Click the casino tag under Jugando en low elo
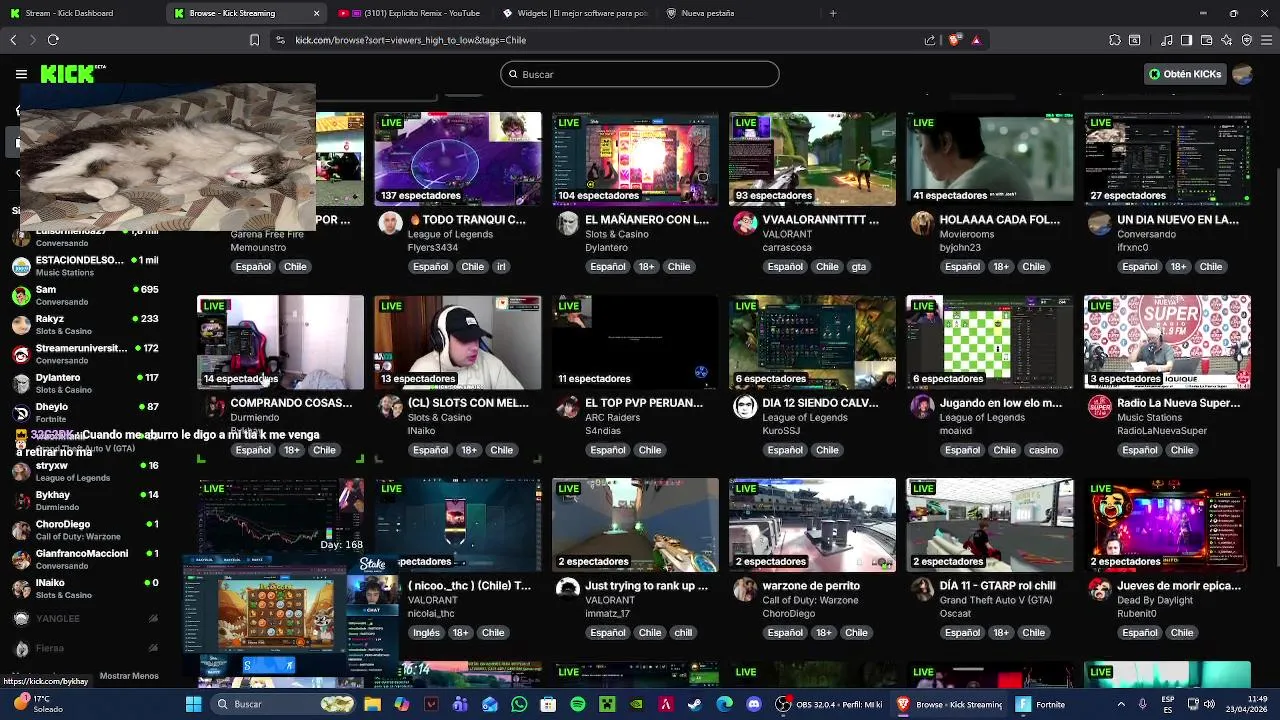 [1043, 450]
